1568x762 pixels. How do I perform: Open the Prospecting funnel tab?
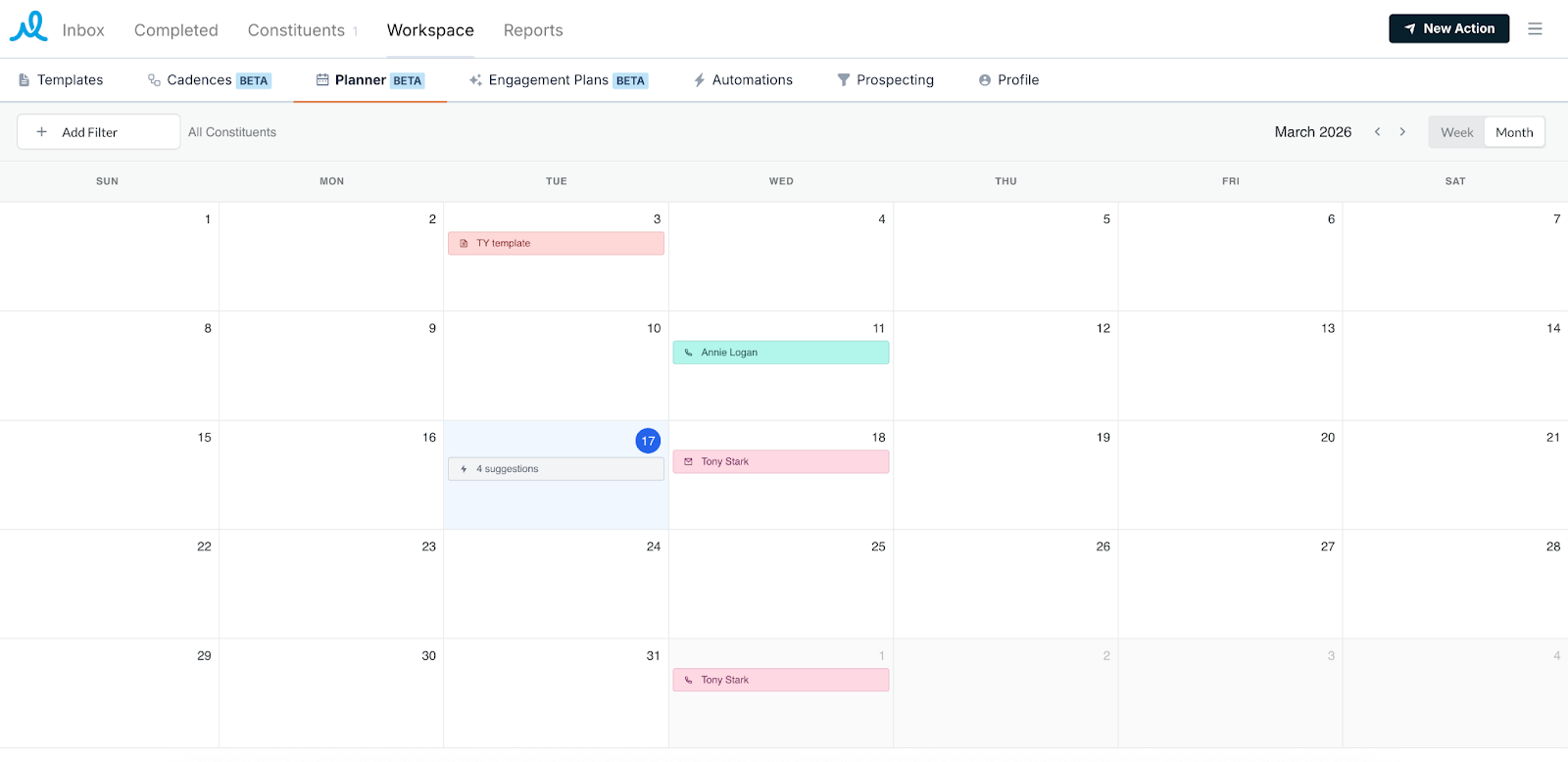click(885, 80)
